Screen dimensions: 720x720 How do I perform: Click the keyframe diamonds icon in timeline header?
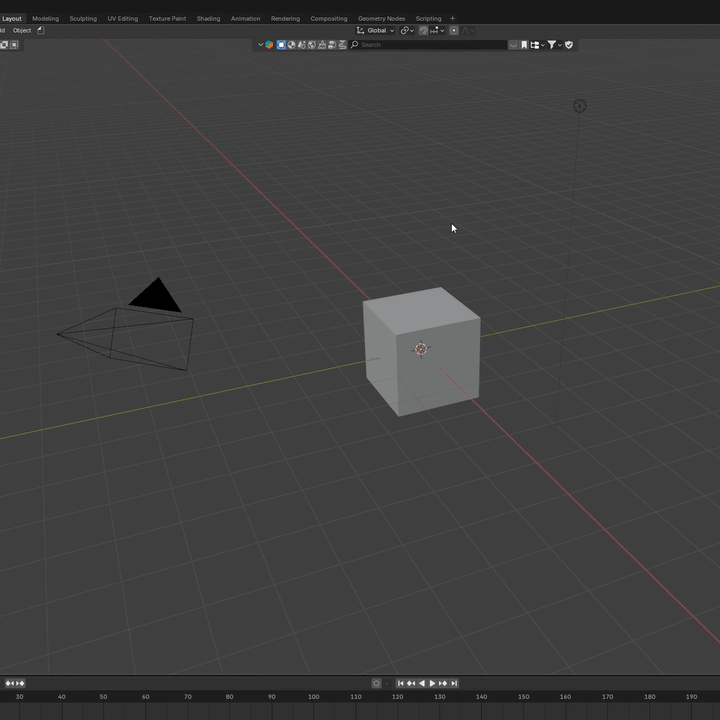(15, 683)
